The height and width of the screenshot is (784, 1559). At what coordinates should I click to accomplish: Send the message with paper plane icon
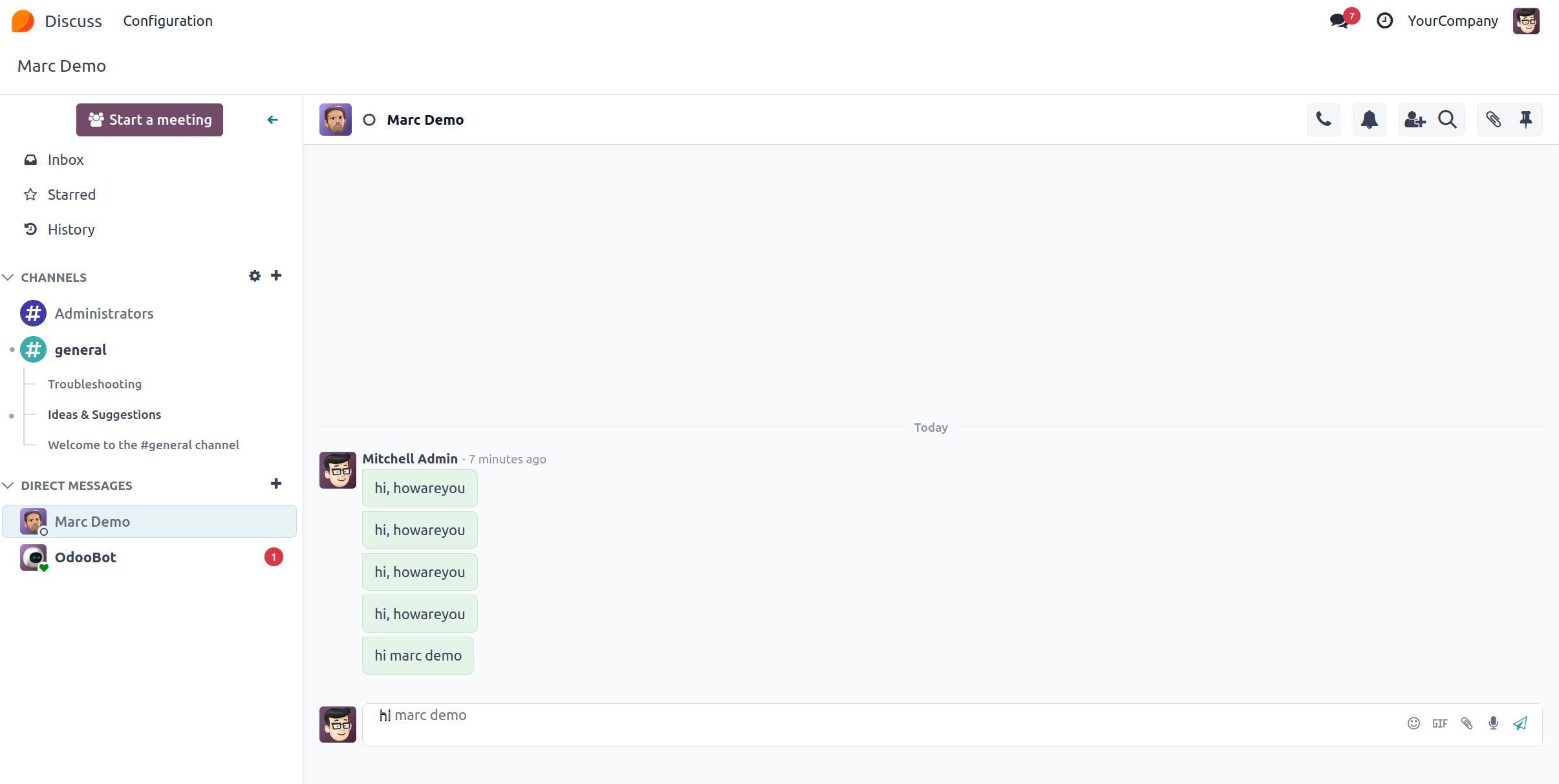coord(1520,723)
